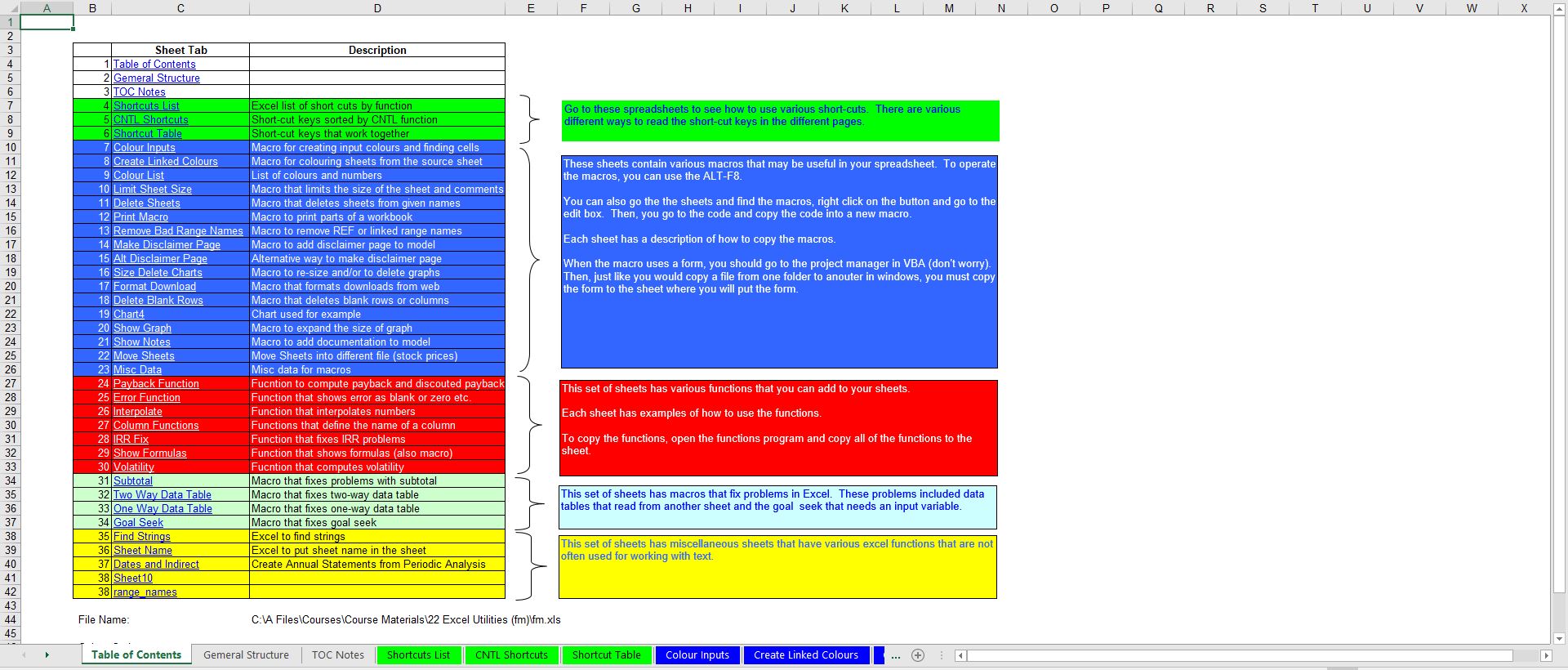The height and width of the screenshot is (670, 1568).
Task: Open the Two Way Data Table link
Action: (163, 495)
